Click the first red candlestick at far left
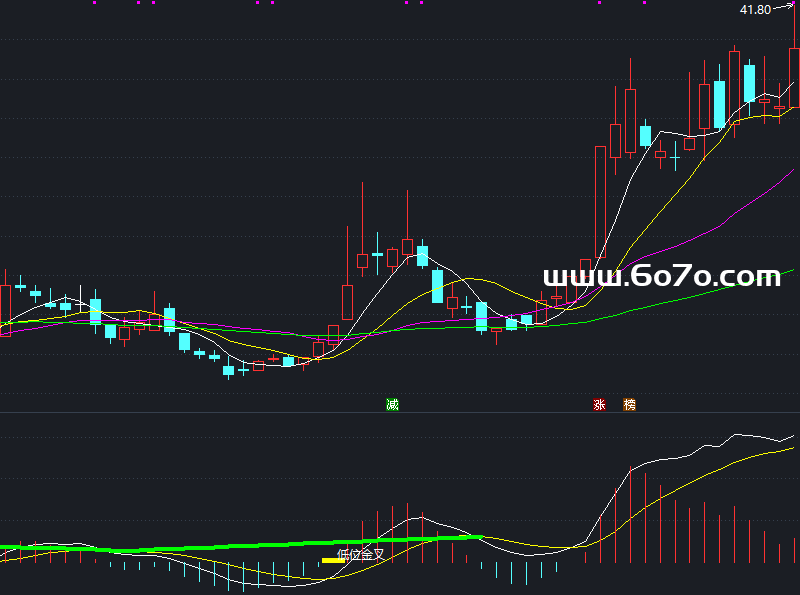 (5, 310)
